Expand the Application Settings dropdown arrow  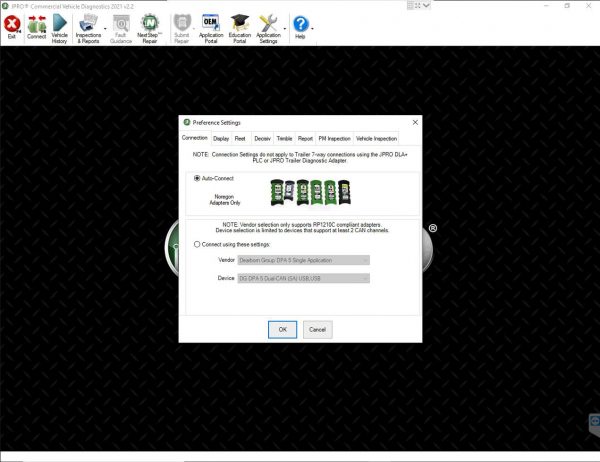[285, 29]
